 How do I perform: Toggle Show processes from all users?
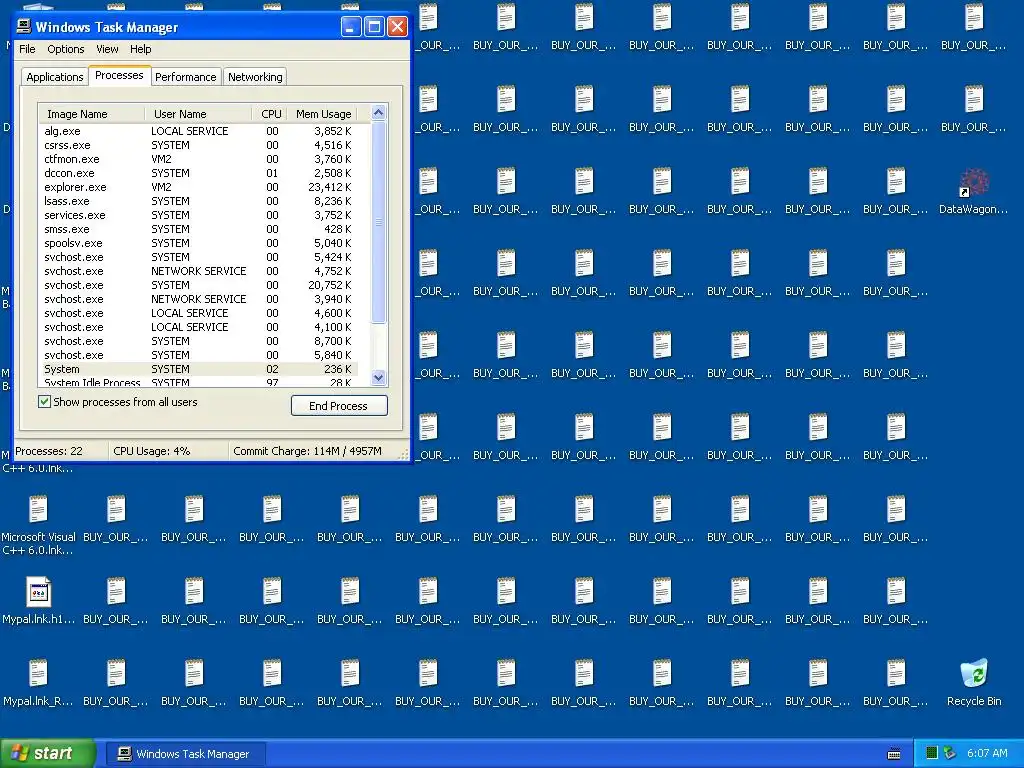click(x=44, y=402)
